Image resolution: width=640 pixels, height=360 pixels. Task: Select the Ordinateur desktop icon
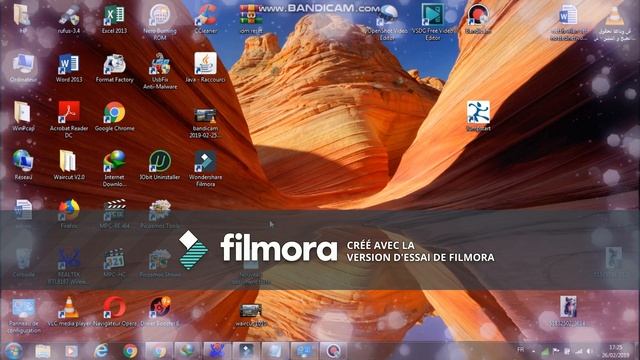[23, 67]
